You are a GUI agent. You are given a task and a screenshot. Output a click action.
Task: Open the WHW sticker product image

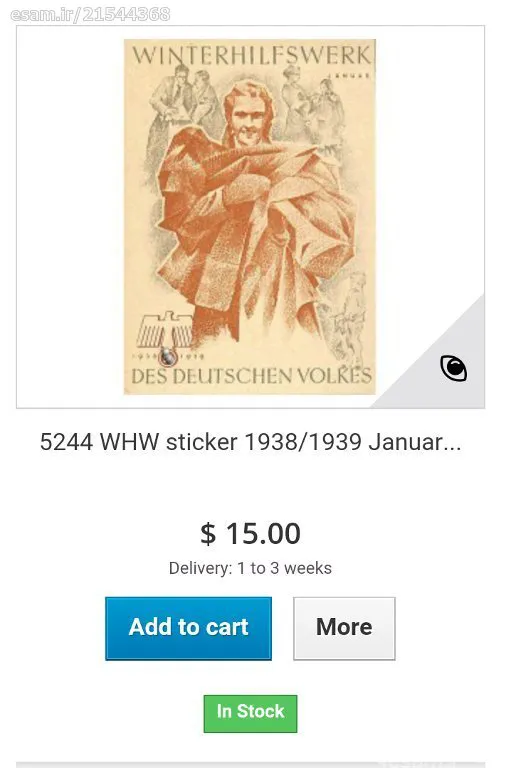point(250,216)
